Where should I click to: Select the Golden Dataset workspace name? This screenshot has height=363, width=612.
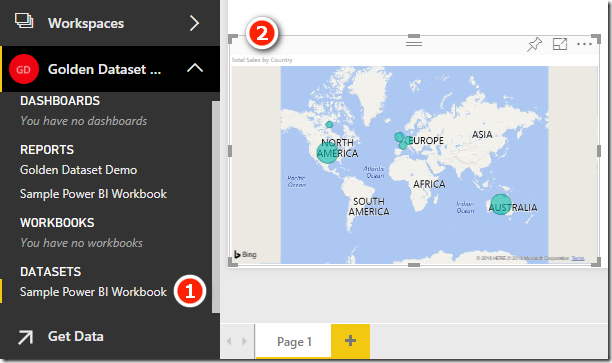(104, 69)
